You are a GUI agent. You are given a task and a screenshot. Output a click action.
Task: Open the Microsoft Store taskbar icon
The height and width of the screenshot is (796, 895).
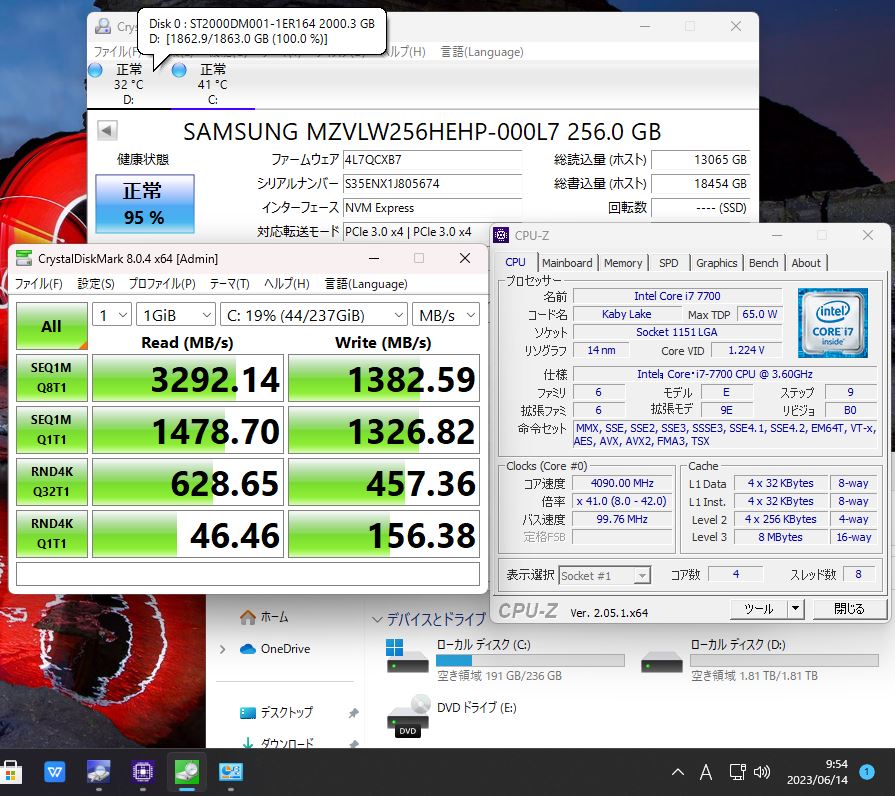coord(11,773)
